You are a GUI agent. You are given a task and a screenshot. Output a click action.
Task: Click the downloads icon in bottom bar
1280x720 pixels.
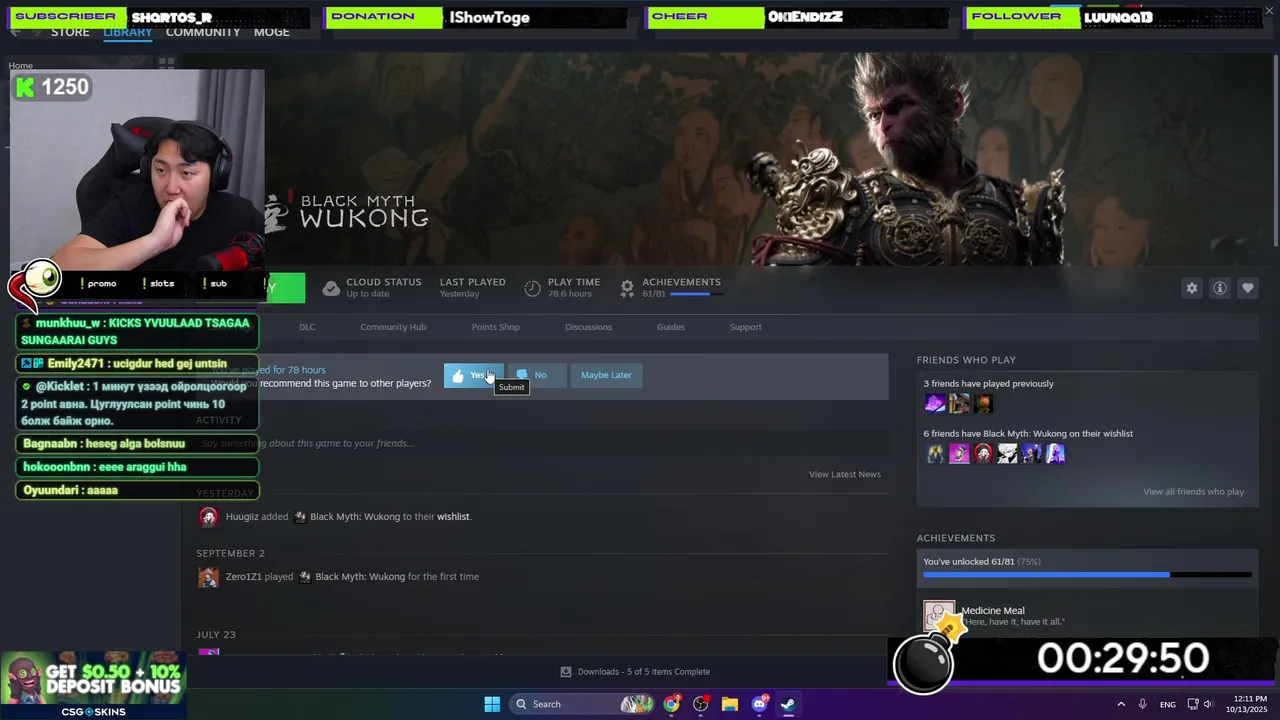(566, 672)
